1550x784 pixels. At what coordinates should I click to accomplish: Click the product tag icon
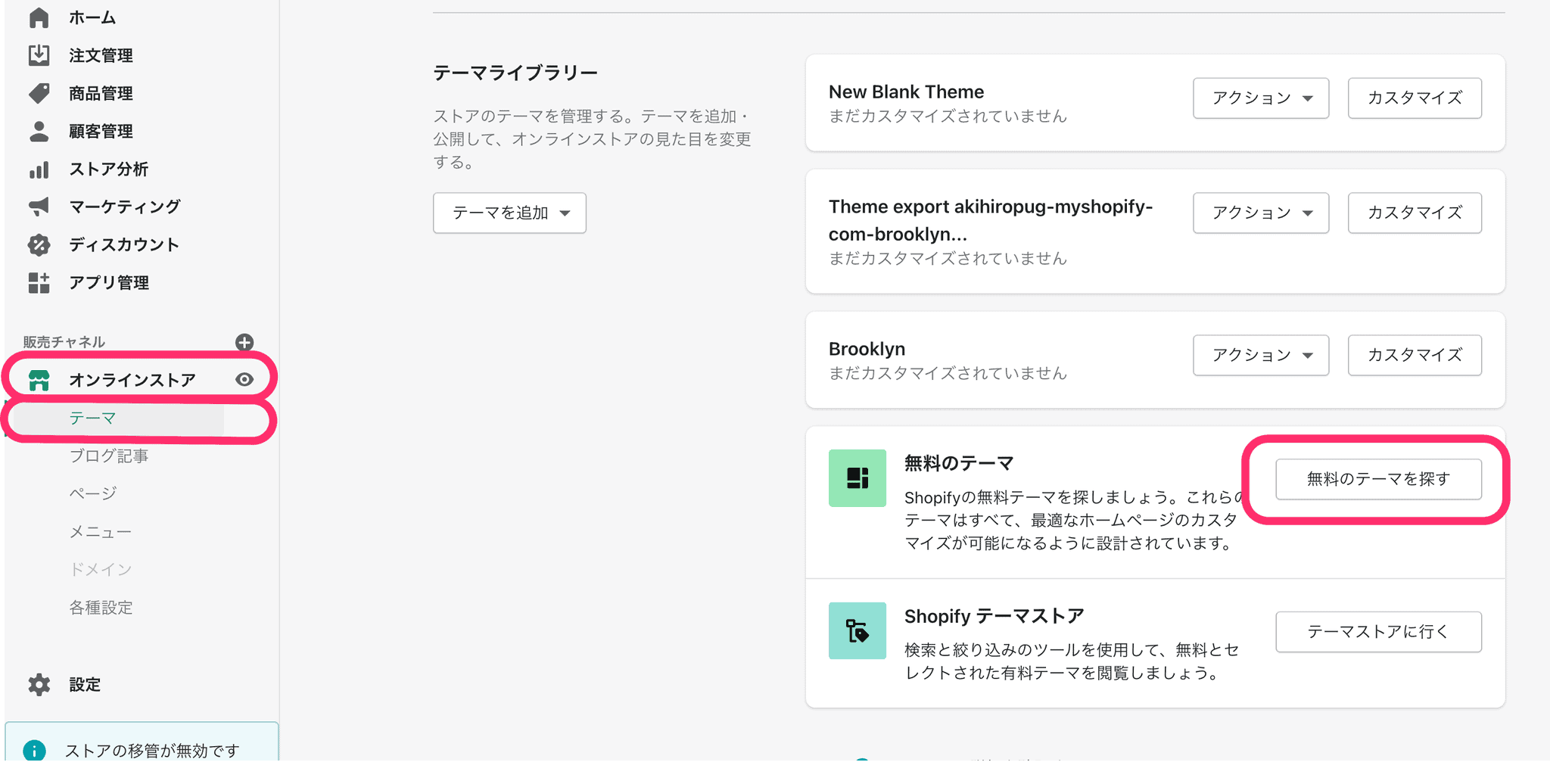click(x=39, y=93)
